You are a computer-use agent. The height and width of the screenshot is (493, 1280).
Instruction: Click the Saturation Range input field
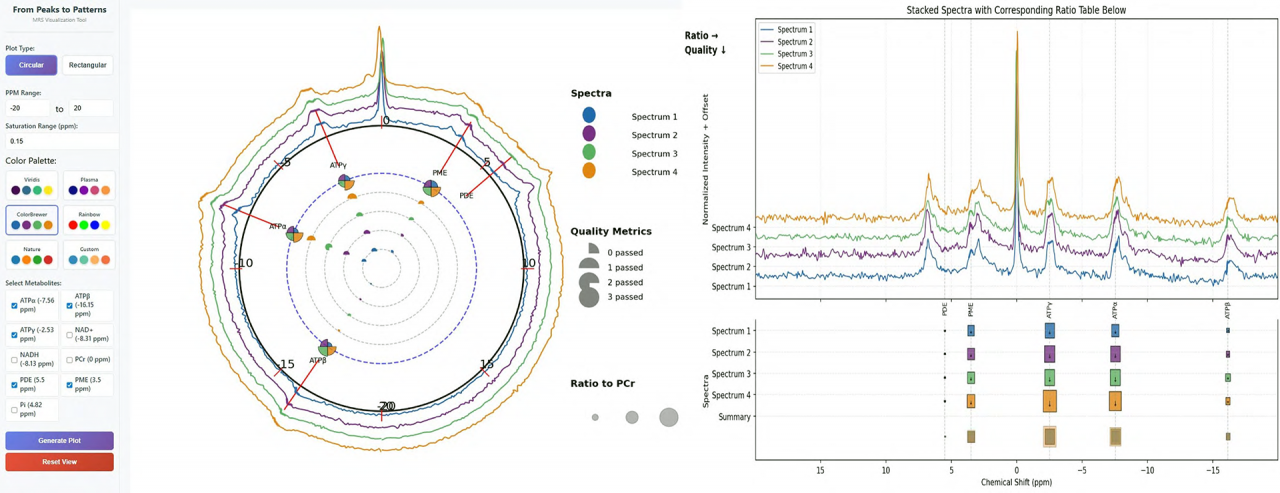pos(59,141)
